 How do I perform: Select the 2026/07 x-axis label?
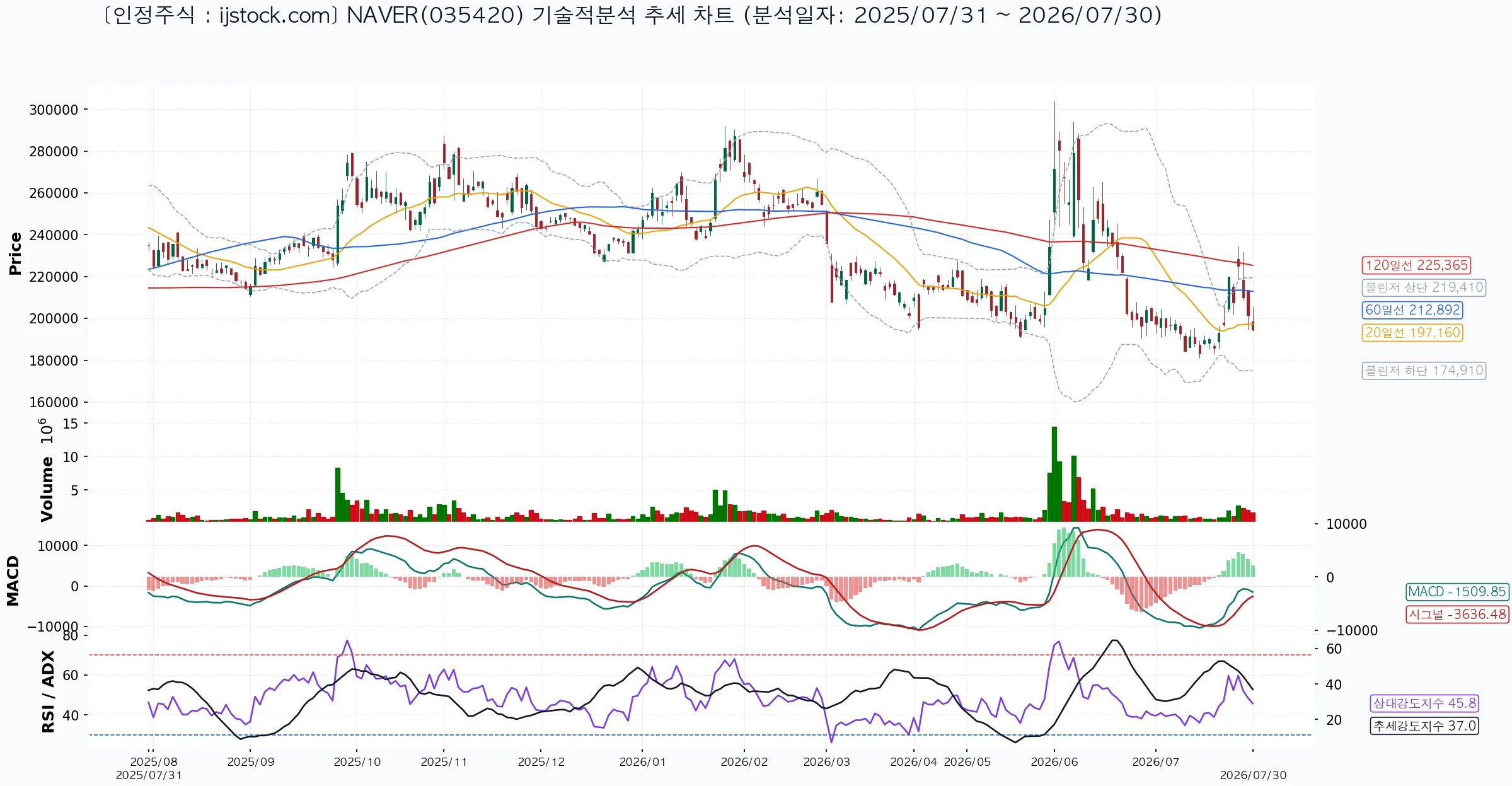1156,761
